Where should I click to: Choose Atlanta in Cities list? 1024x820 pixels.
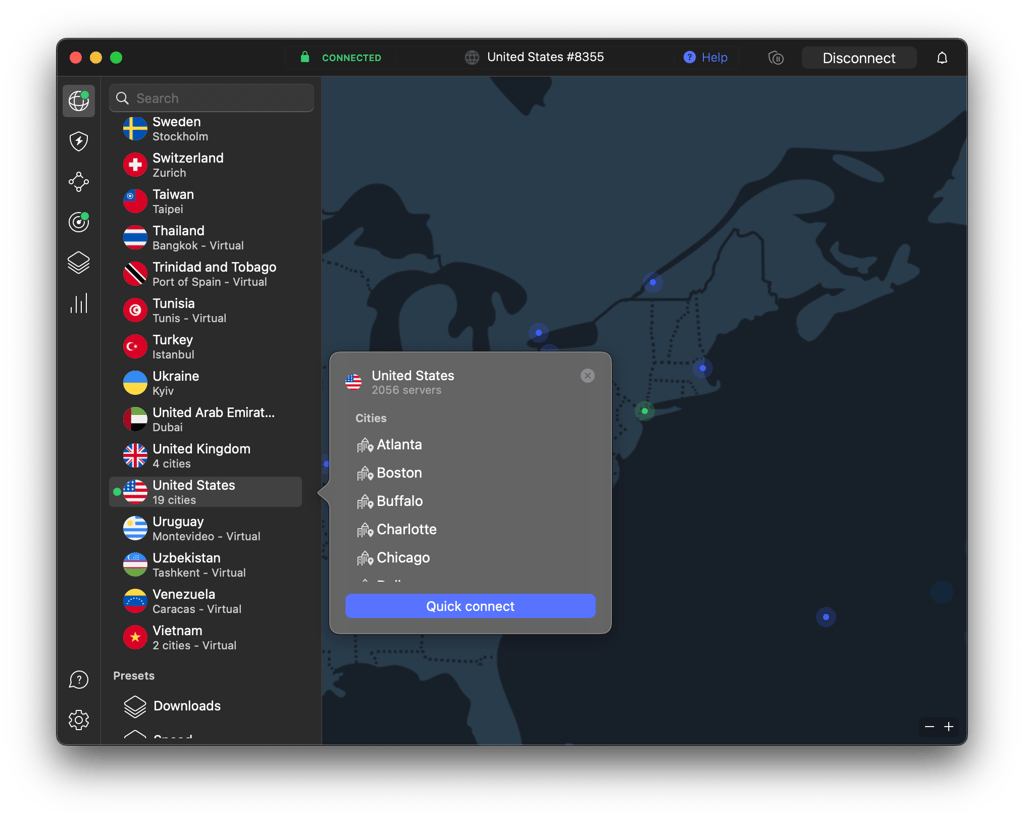coord(399,445)
